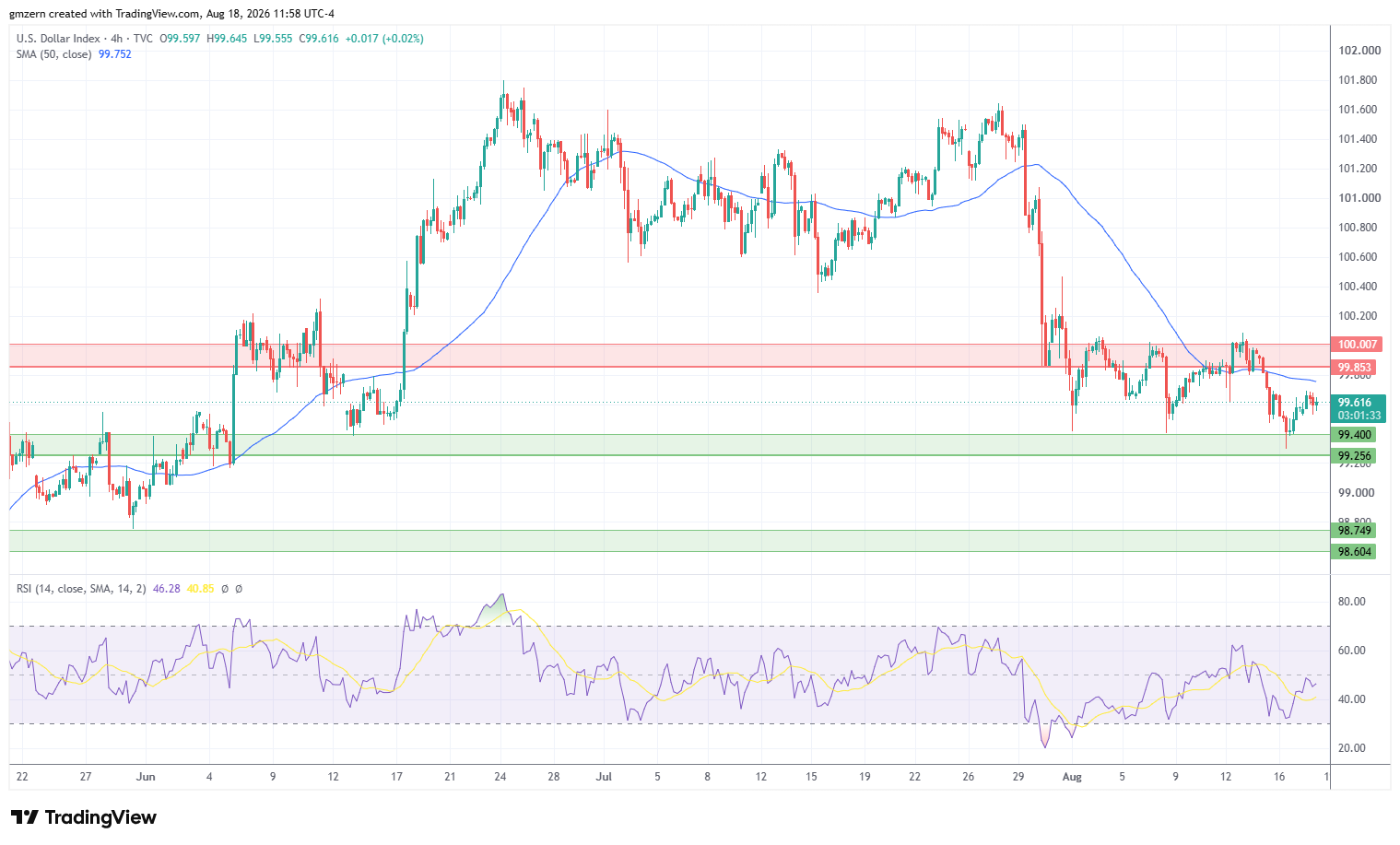Click the red 100.007 resistance price label
The height and width of the screenshot is (845, 1400).
click(1358, 345)
